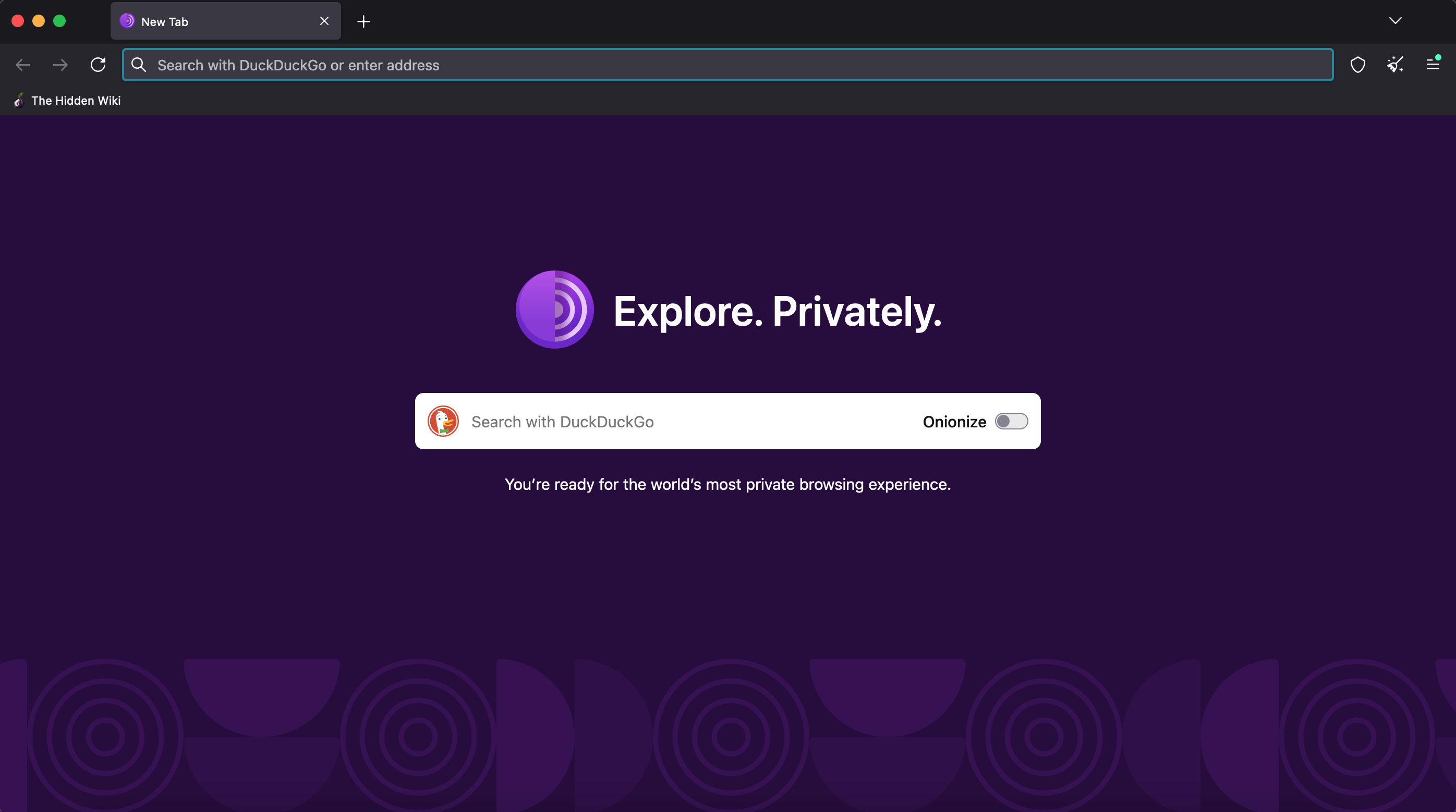Select the New Tab tab
The image size is (1456, 812).
click(225, 21)
